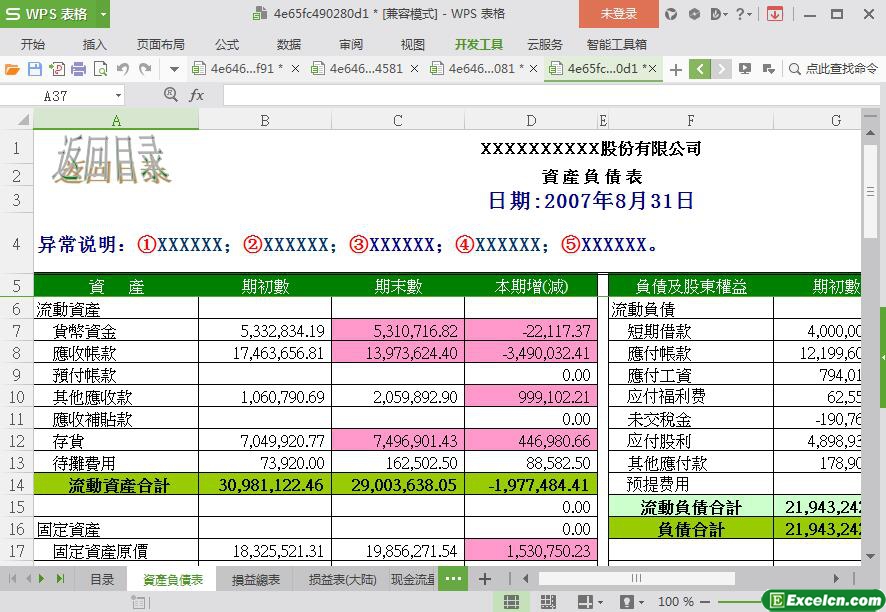Jump to the last sheet arrow
Viewport: 886px width, 612px height.
[x=61, y=579]
